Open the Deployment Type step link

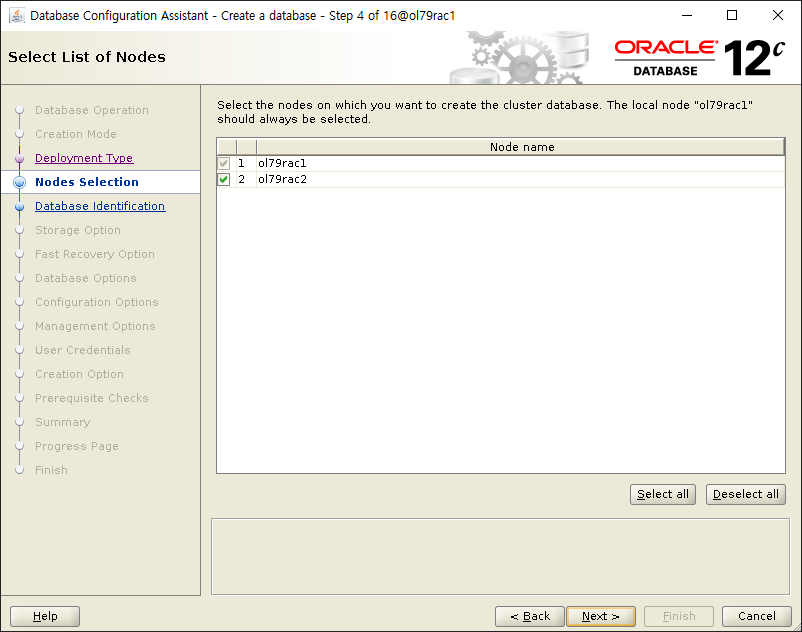pos(84,158)
